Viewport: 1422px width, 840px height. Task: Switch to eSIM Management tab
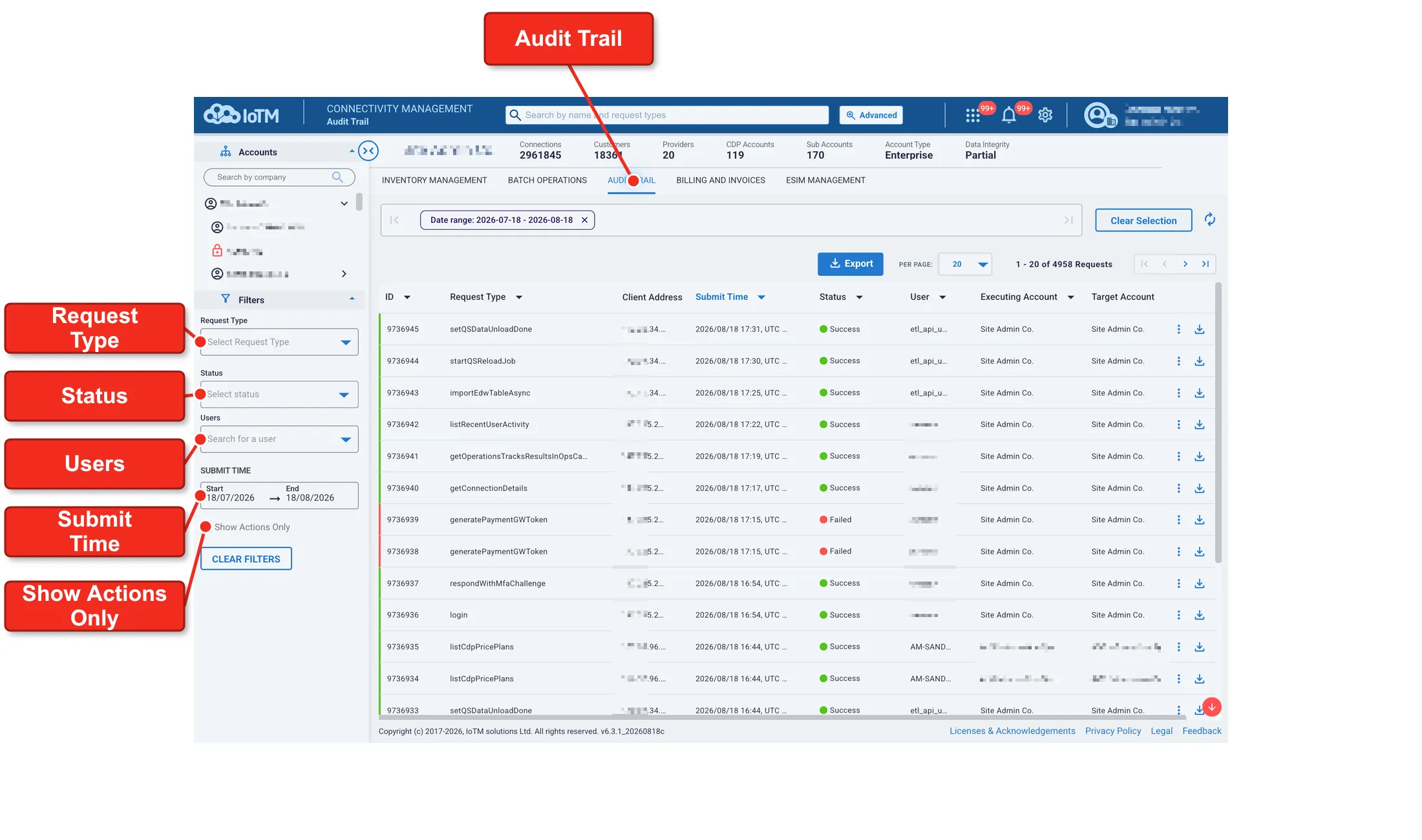coord(825,180)
